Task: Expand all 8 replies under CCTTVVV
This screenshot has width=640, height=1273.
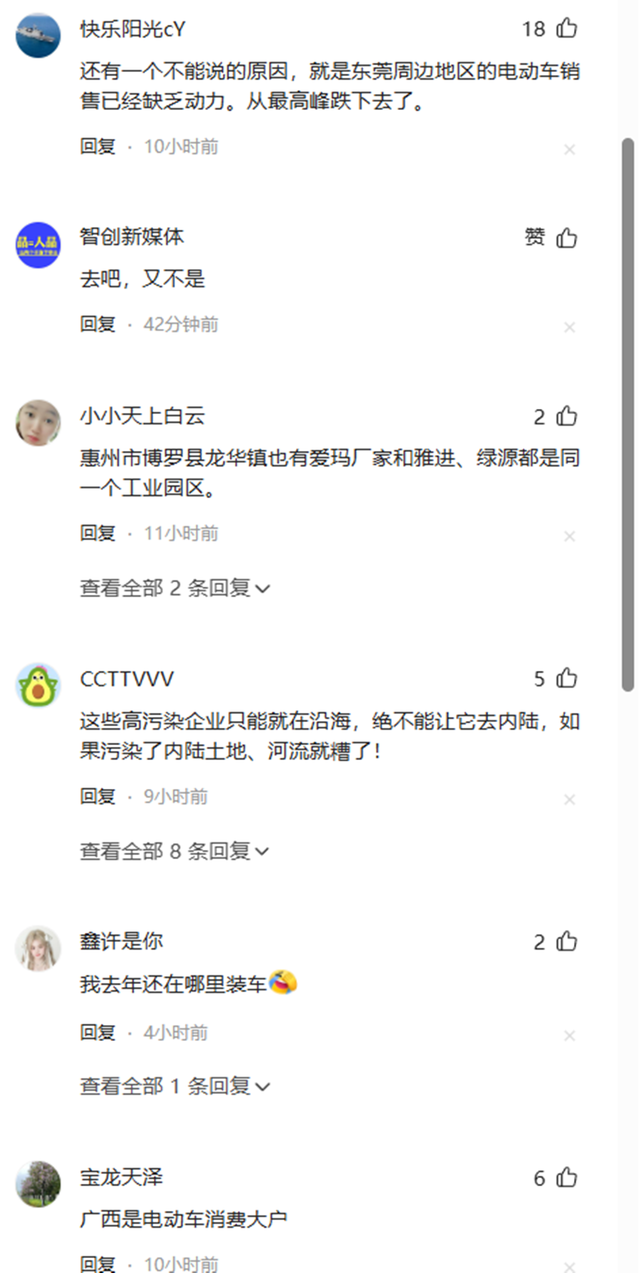Action: (175, 851)
